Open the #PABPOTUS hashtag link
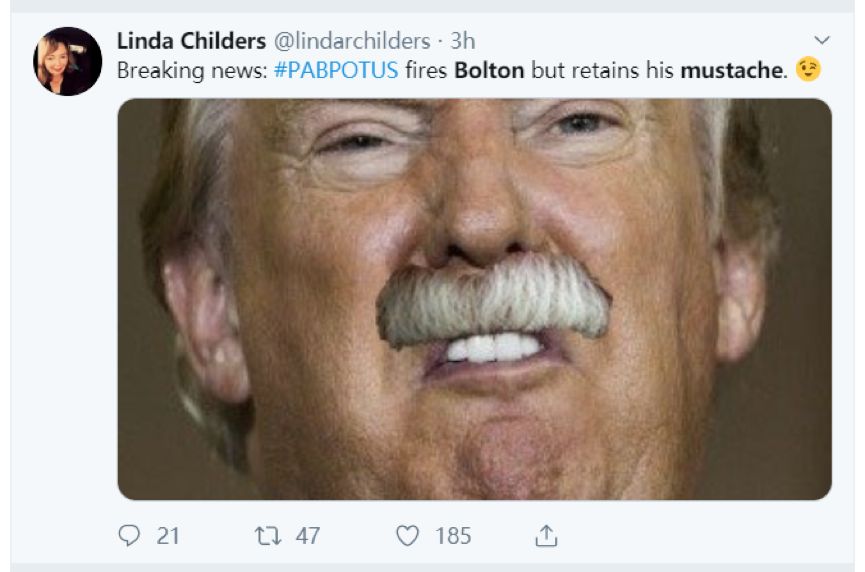The height and width of the screenshot is (572, 865). tap(335, 71)
